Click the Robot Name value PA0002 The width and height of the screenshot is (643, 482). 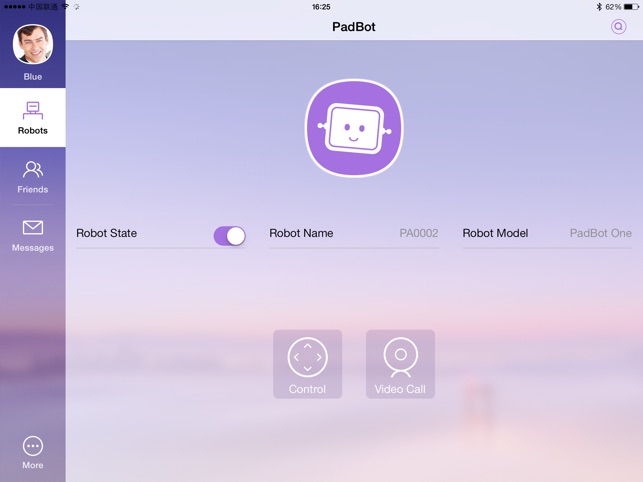coord(419,233)
